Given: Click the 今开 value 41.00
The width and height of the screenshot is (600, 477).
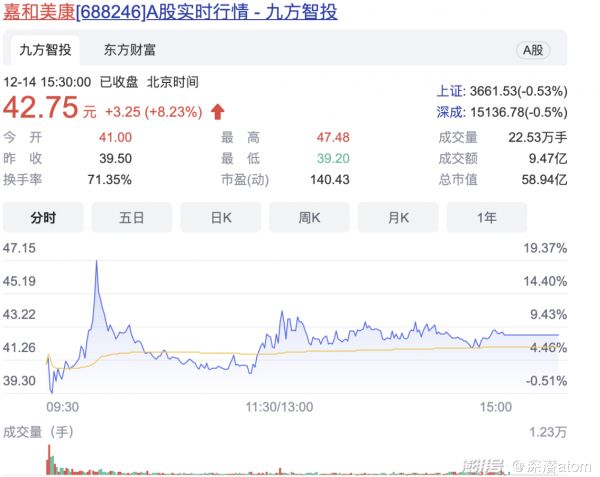Looking at the screenshot, I should (115, 137).
